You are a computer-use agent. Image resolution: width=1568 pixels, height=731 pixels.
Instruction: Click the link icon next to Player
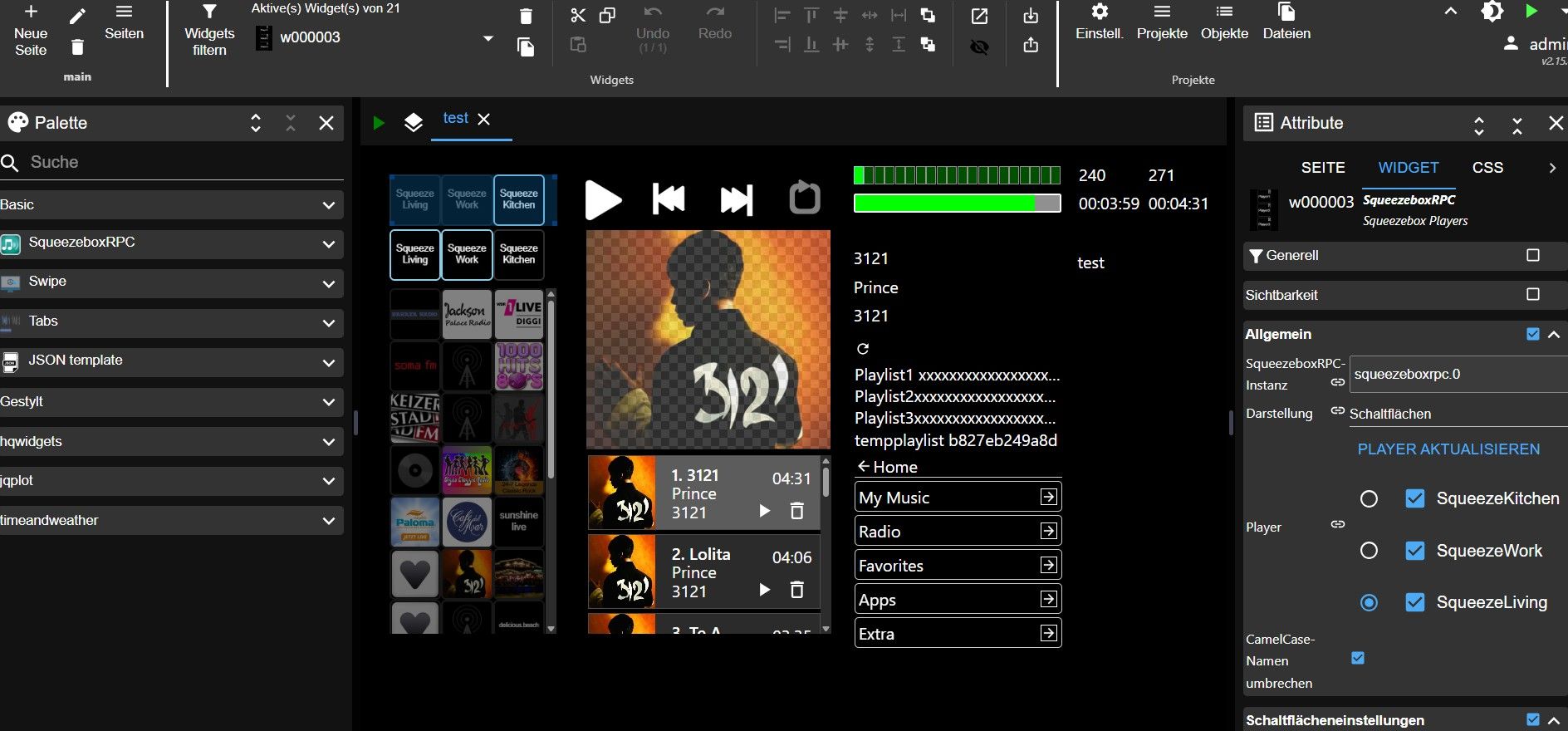(x=1337, y=524)
